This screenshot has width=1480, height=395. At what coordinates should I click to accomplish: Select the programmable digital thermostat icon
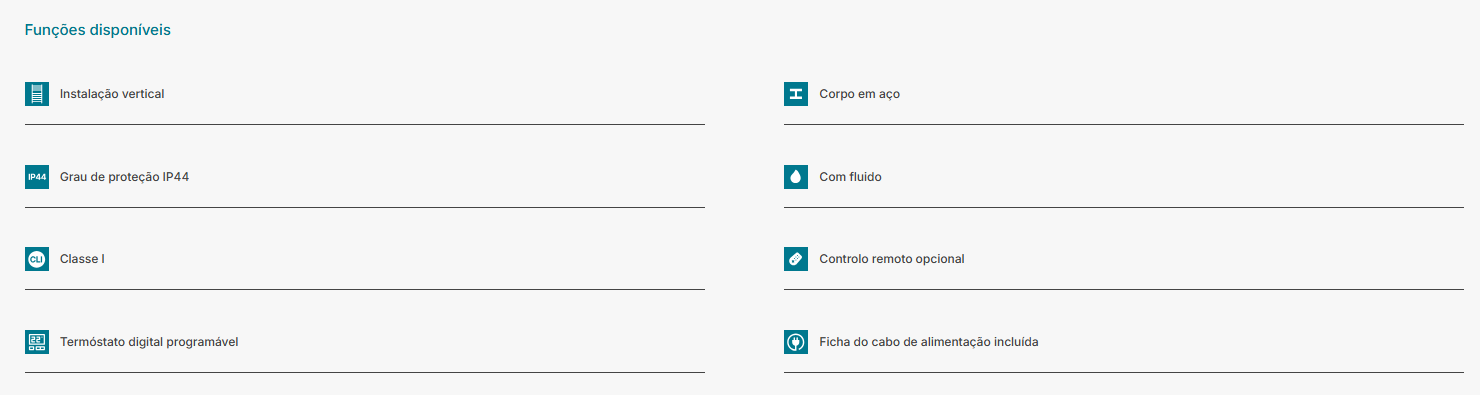click(x=37, y=342)
